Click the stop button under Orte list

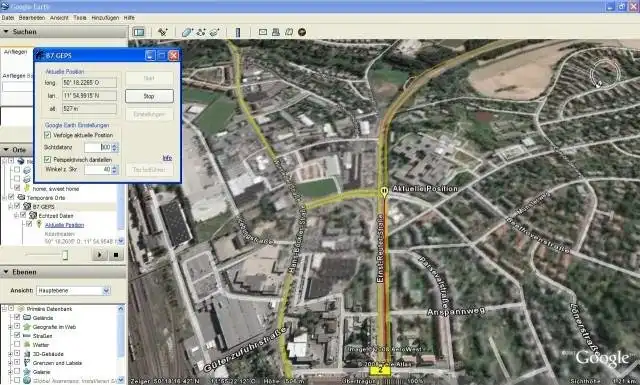[x=116, y=255]
